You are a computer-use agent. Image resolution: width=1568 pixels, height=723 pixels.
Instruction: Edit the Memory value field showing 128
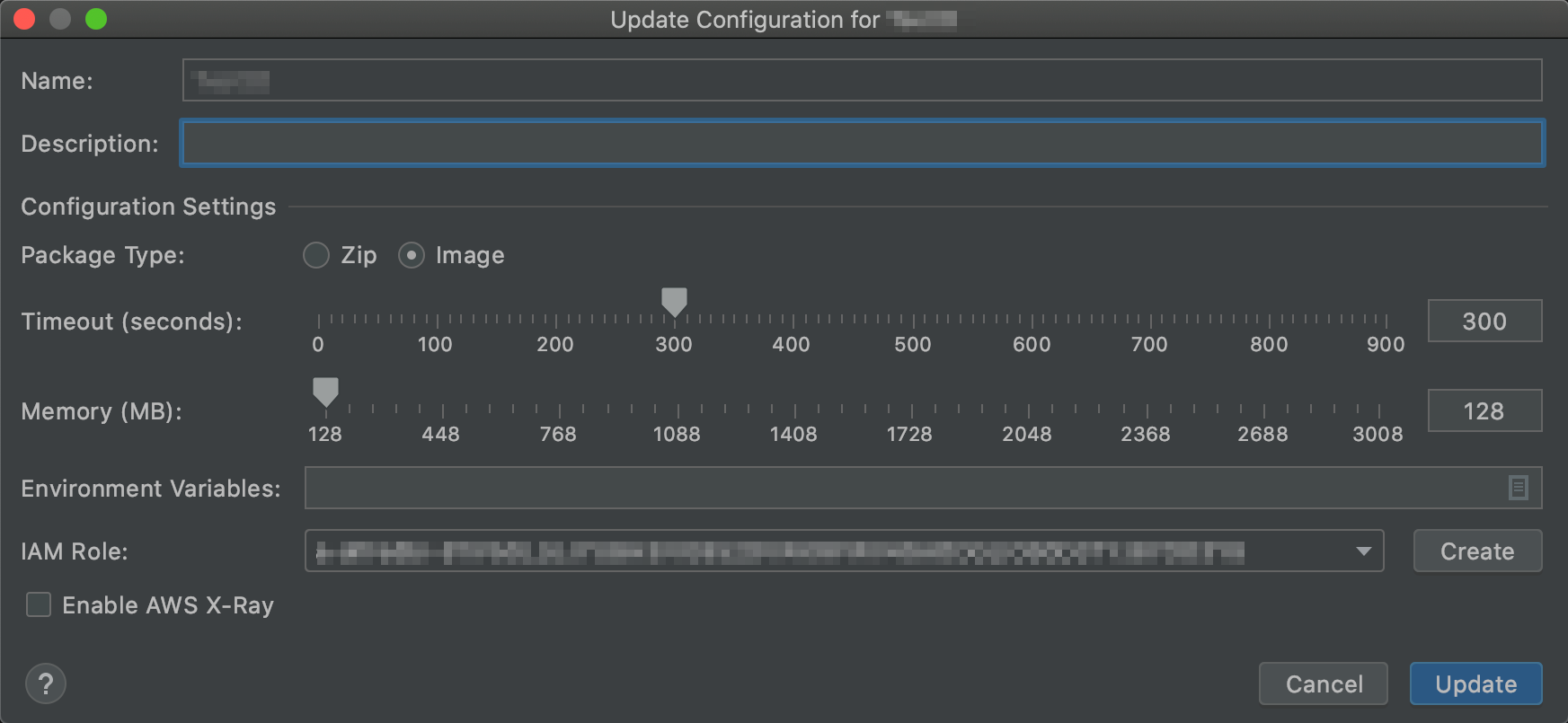tap(1484, 410)
